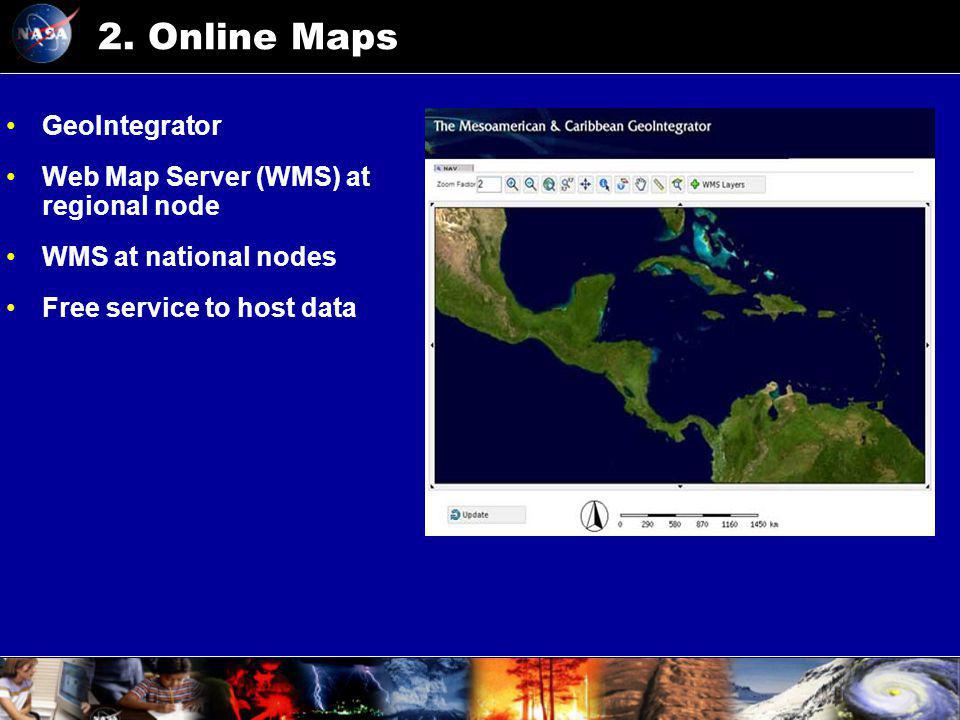Open the WMS Layers button
The image size is (960, 720).
click(726, 184)
